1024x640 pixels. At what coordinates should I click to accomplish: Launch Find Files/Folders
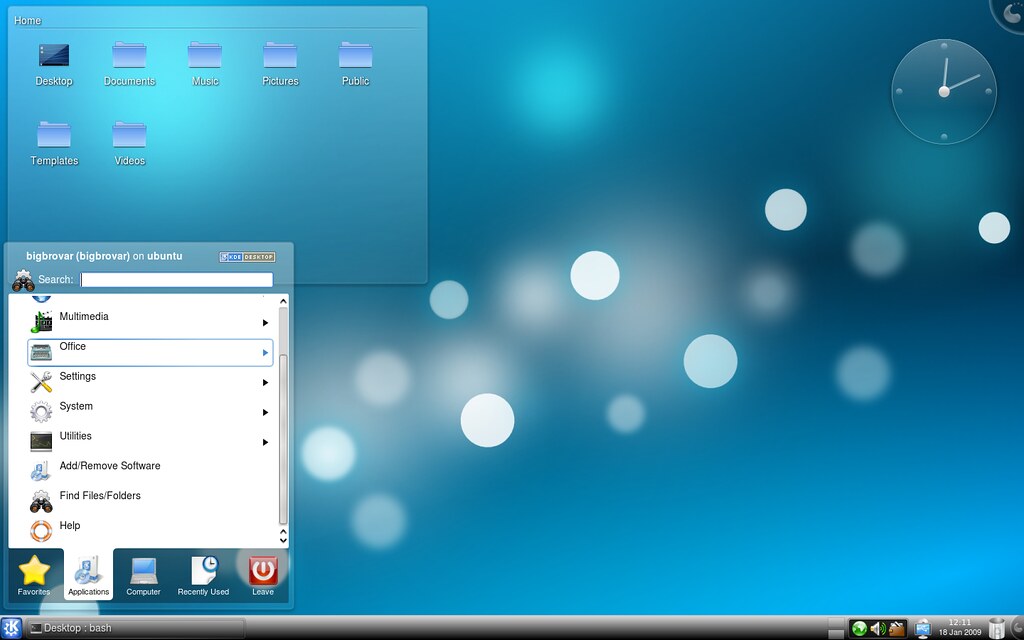150,501
